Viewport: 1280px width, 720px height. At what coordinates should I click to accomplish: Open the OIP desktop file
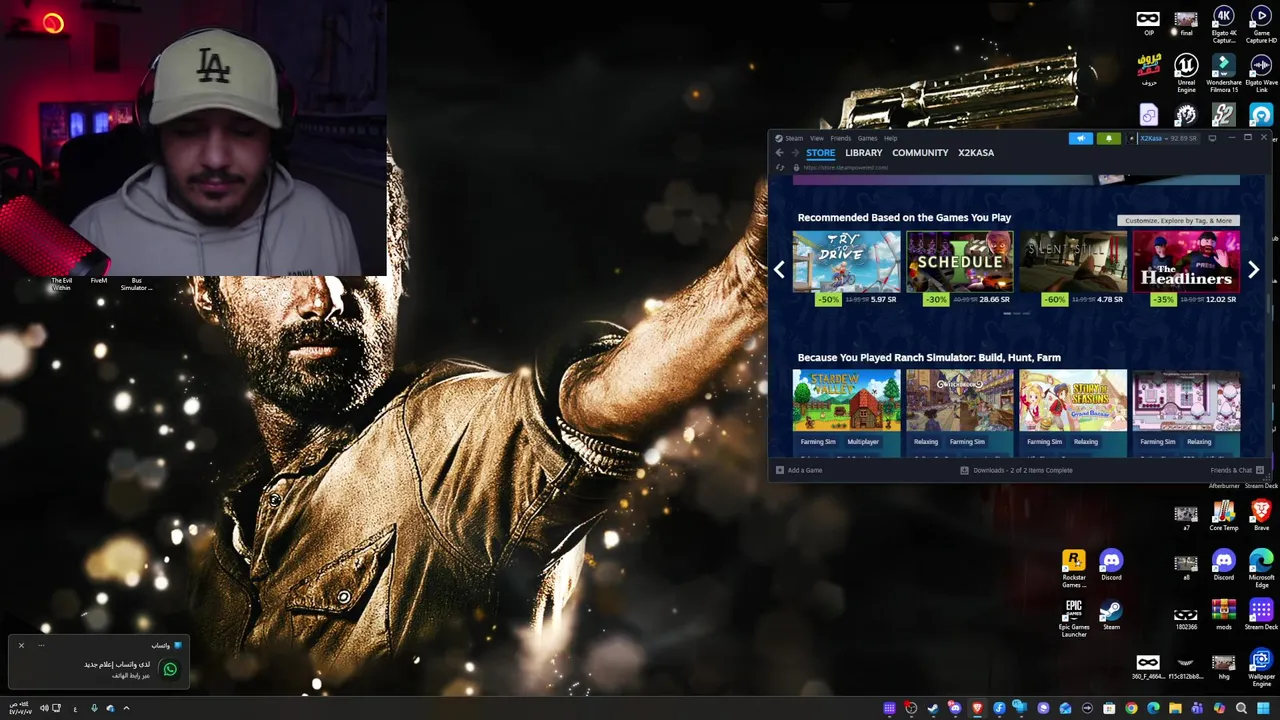(1148, 23)
